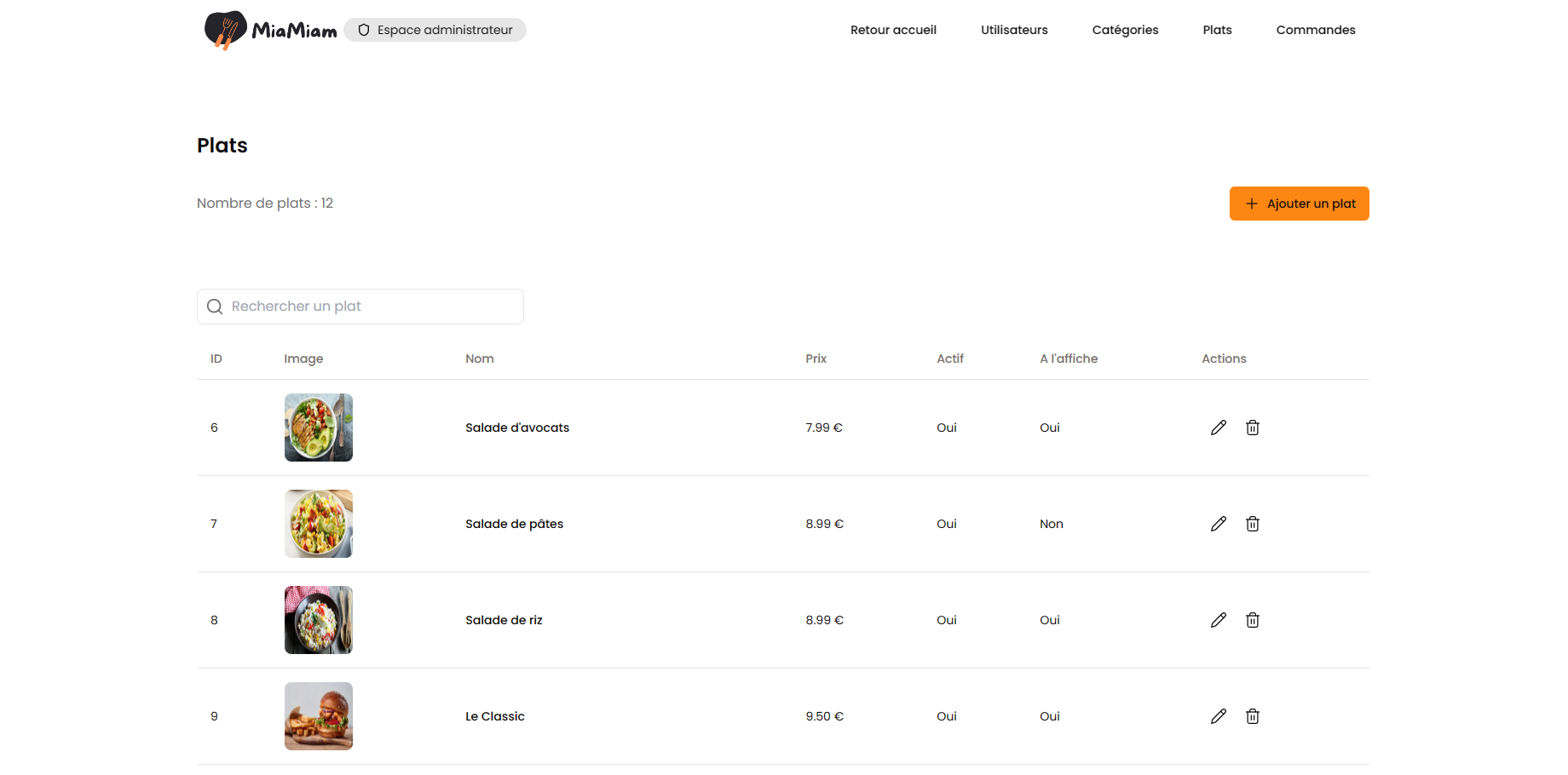Screen dimensions: 1568x775
Task: Click the Nom column header
Action: coord(480,359)
